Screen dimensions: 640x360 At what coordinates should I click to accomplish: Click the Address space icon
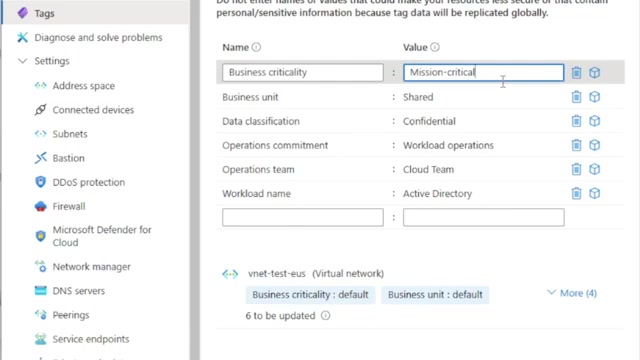coord(40,86)
